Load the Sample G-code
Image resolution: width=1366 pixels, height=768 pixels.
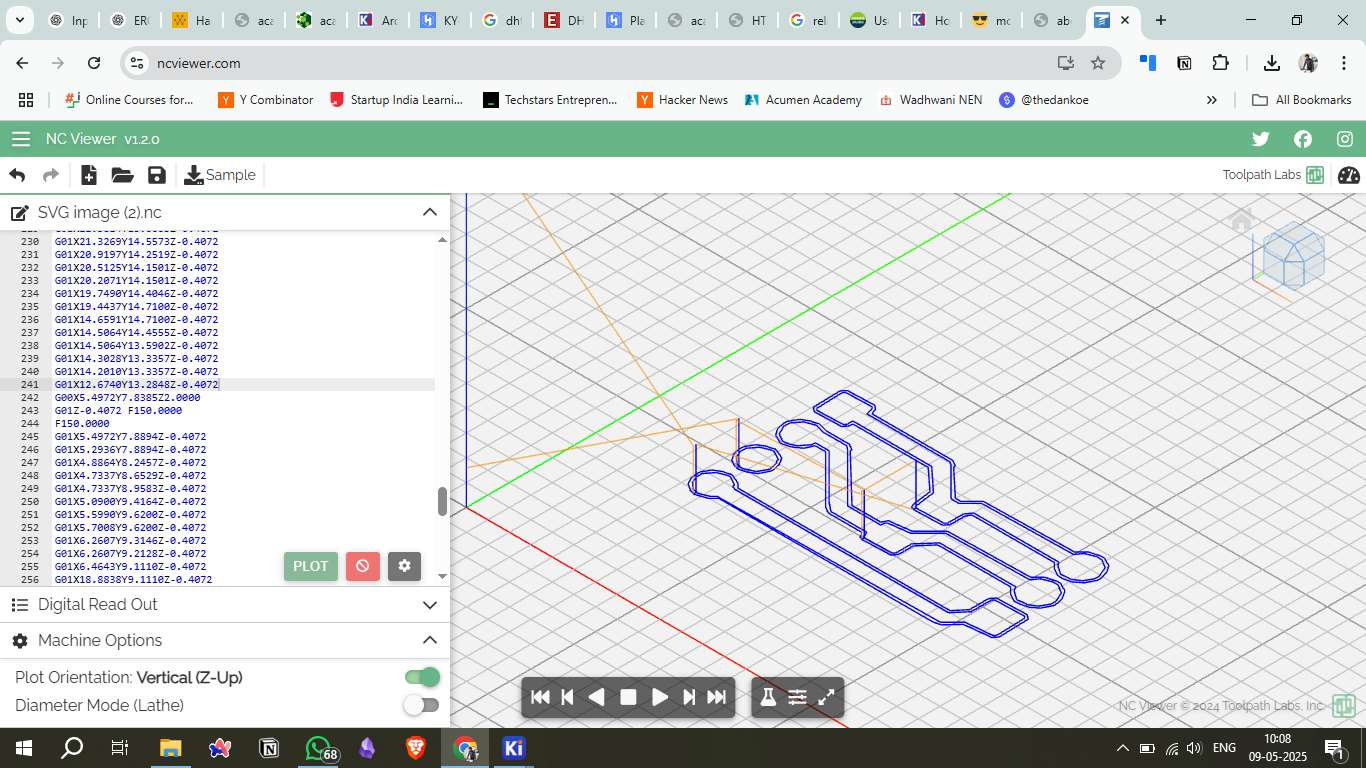[x=220, y=175]
